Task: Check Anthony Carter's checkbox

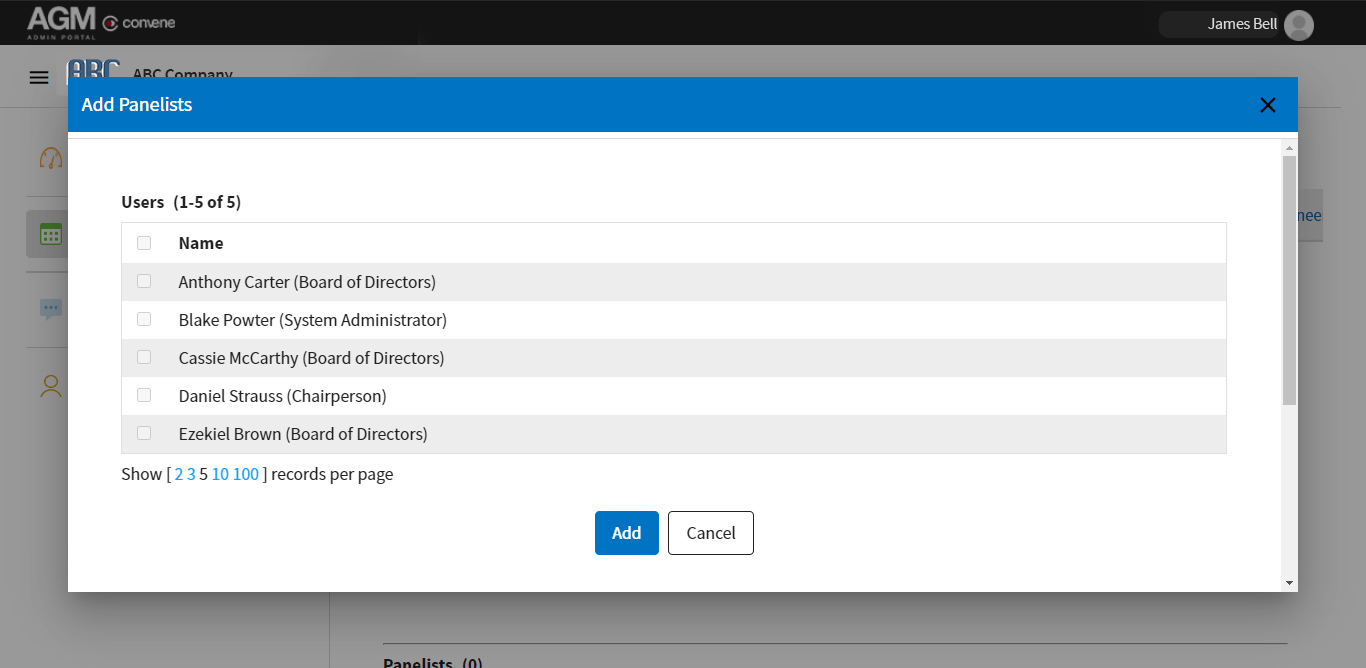Action: point(143,281)
